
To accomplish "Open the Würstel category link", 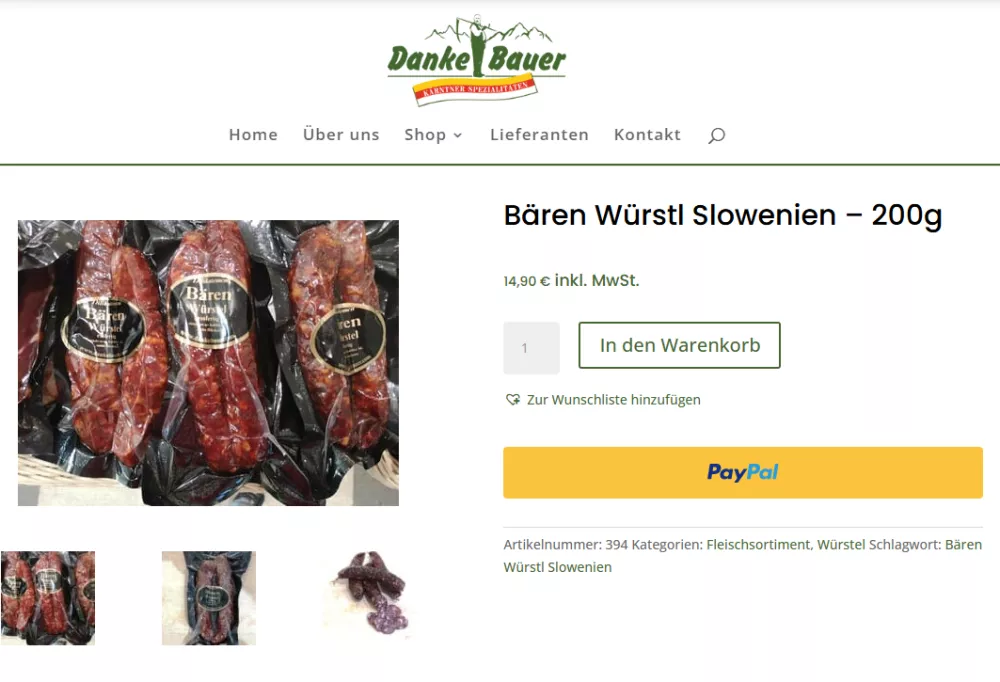I will tap(841, 544).
